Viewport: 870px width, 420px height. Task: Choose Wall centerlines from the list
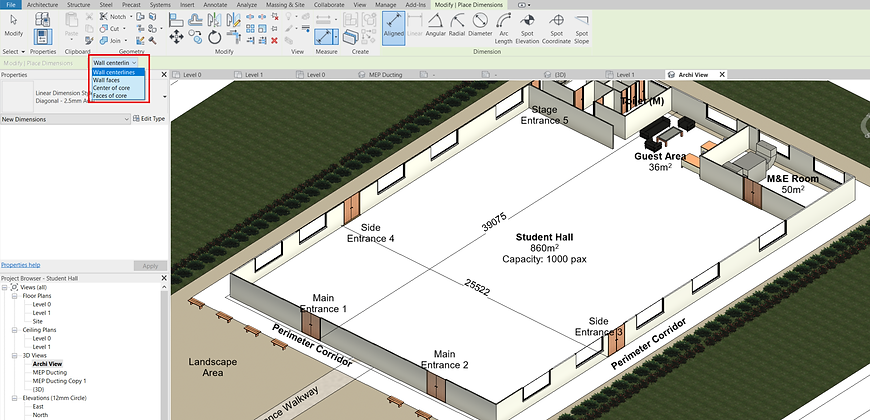click(118, 72)
